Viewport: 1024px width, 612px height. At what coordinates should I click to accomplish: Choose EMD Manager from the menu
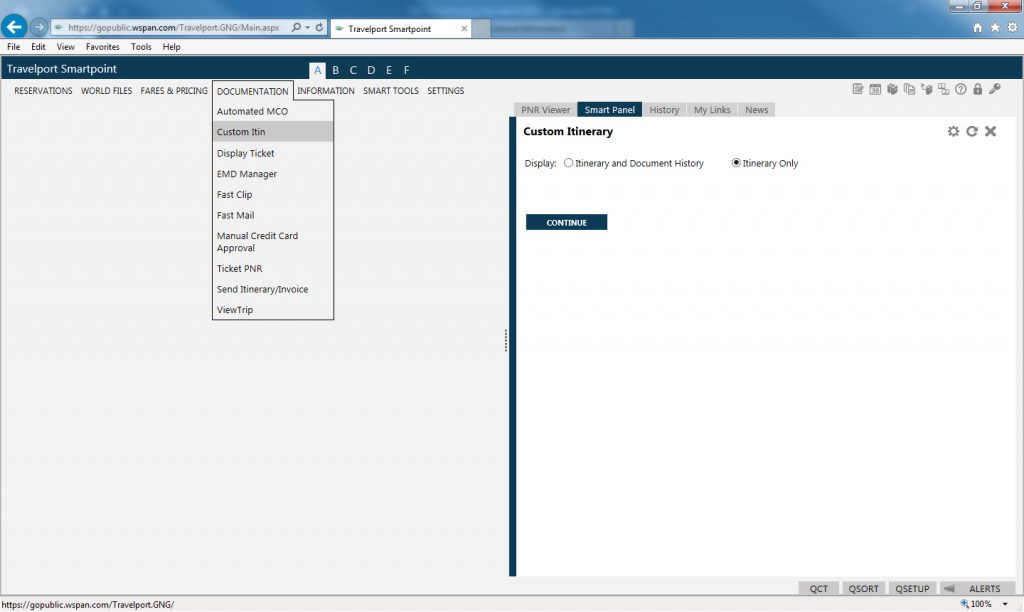coord(273,174)
